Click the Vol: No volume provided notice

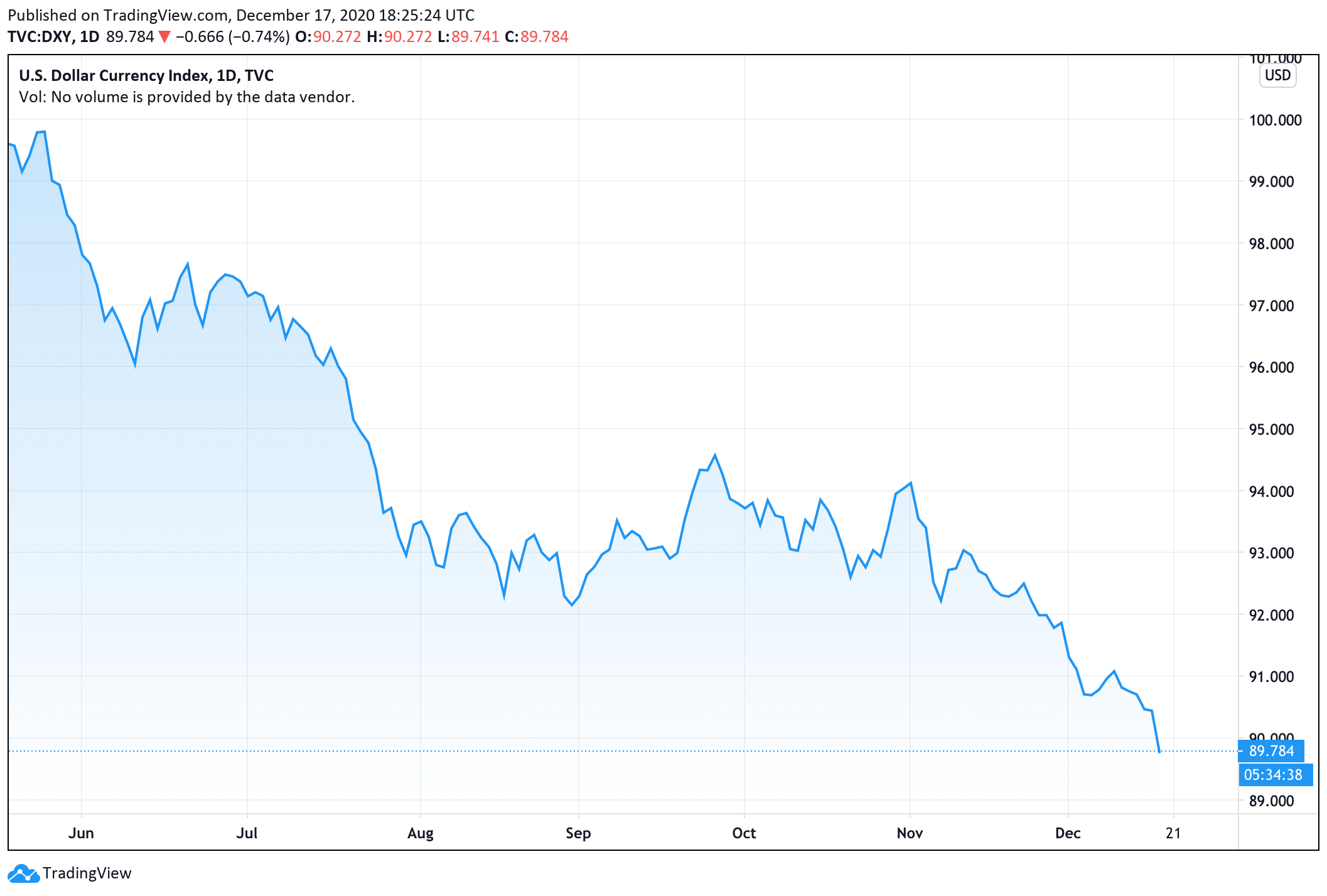coord(187,97)
